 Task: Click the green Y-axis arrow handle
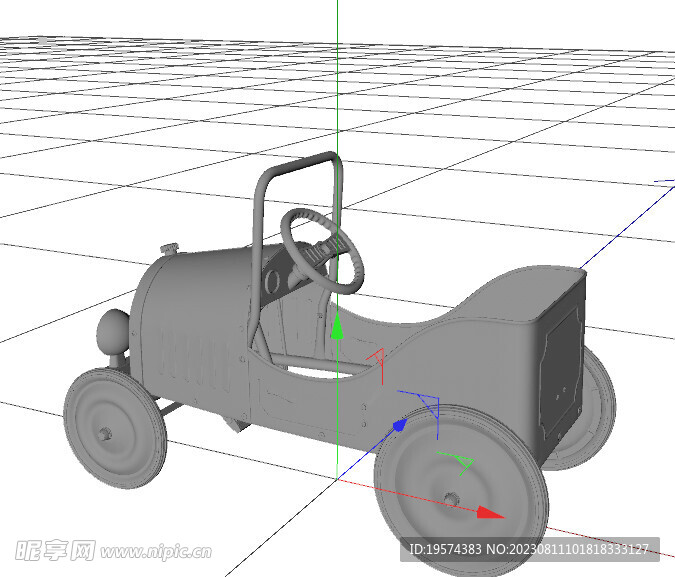click(337, 326)
